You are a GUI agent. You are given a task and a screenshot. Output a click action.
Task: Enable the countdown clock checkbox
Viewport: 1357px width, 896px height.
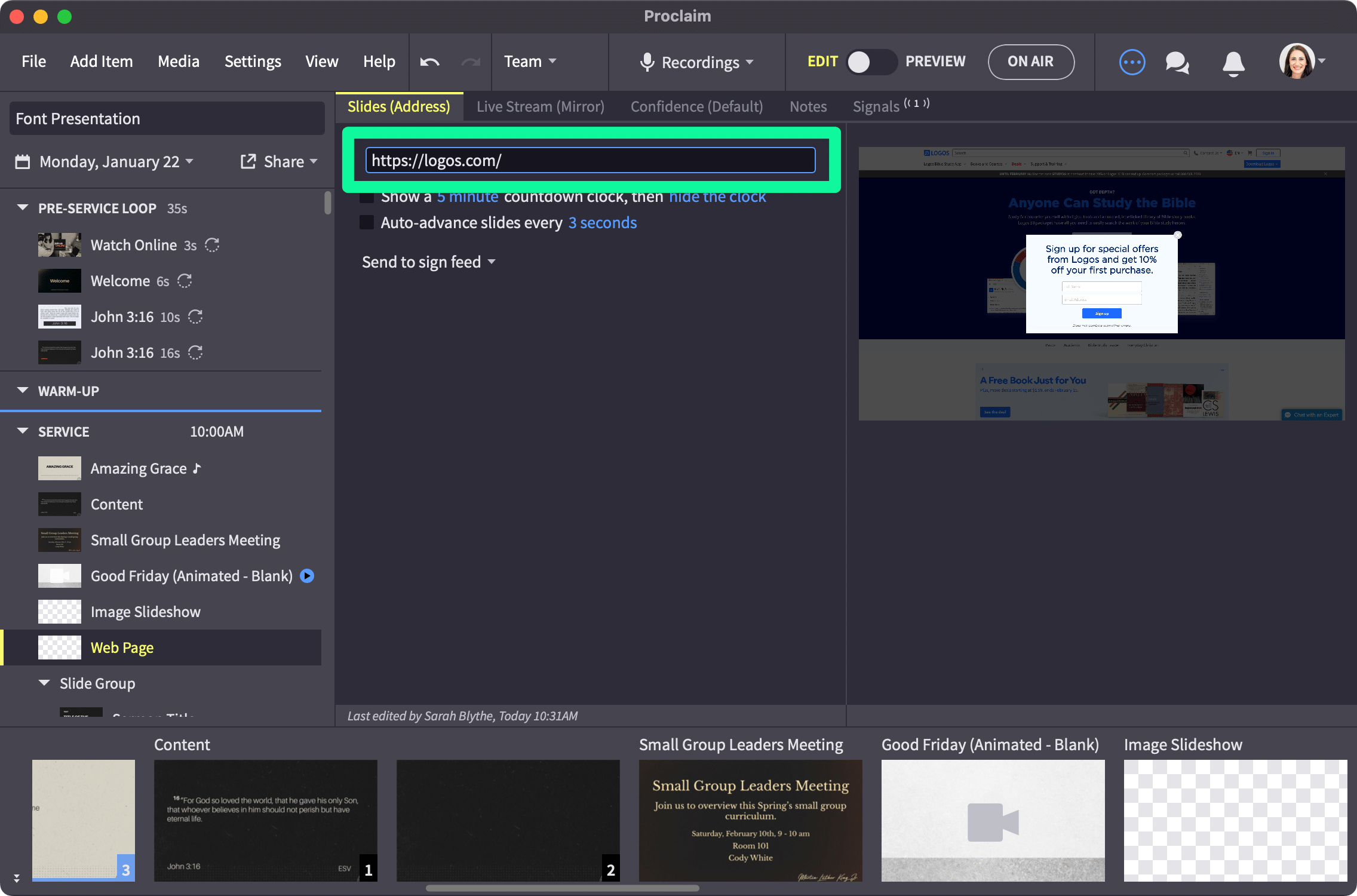pyautogui.click(x=367, y=197)
